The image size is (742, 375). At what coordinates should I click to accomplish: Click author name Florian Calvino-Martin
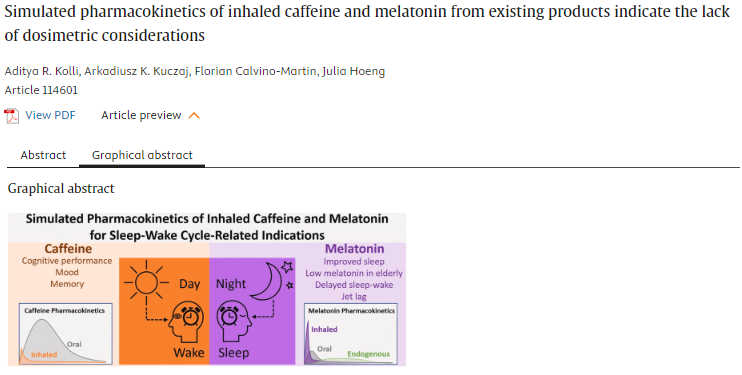256,71
